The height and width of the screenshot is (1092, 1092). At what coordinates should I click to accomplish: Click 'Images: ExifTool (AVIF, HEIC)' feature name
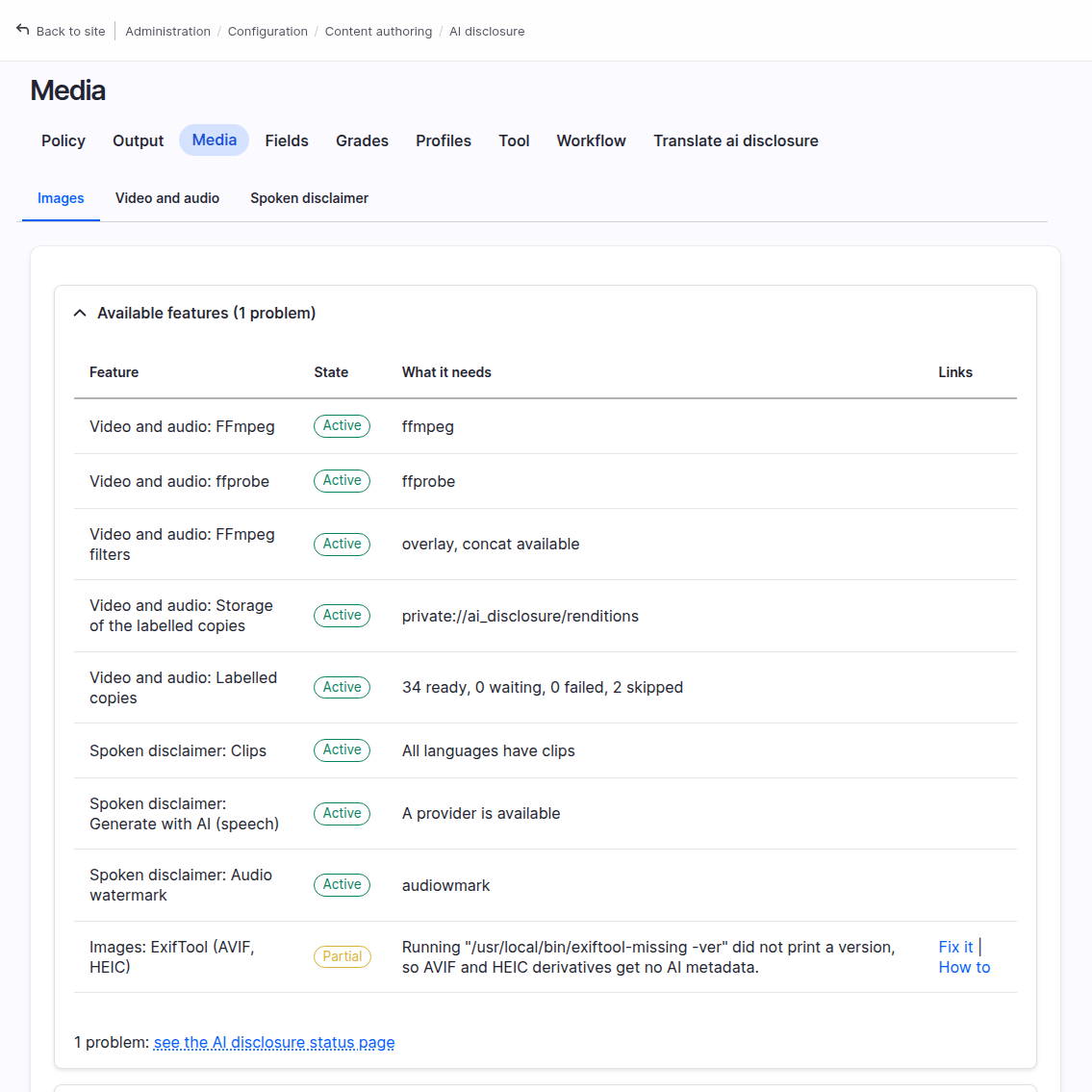point(172,957)
